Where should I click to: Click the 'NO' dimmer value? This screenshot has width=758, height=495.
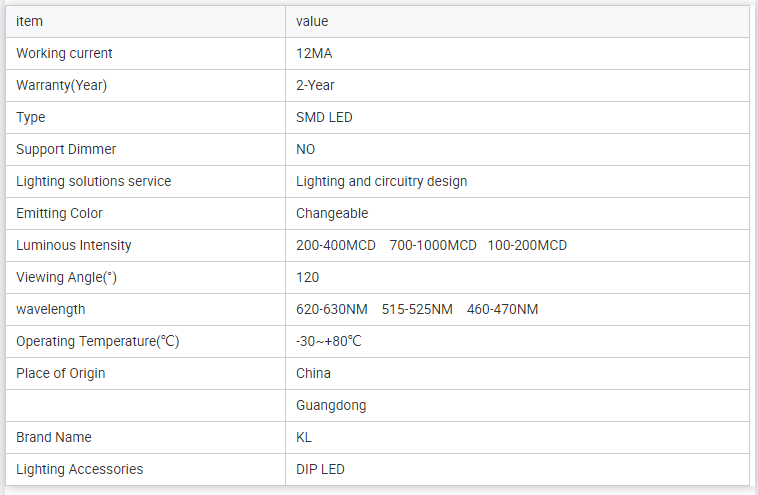point(306,149)
